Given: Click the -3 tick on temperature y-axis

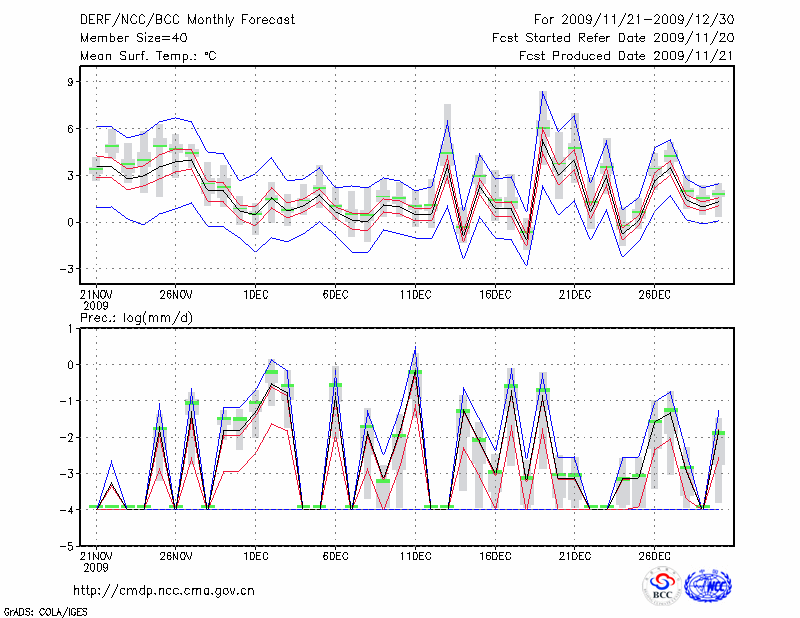Looking at the screenshot, I should [68, 269].
